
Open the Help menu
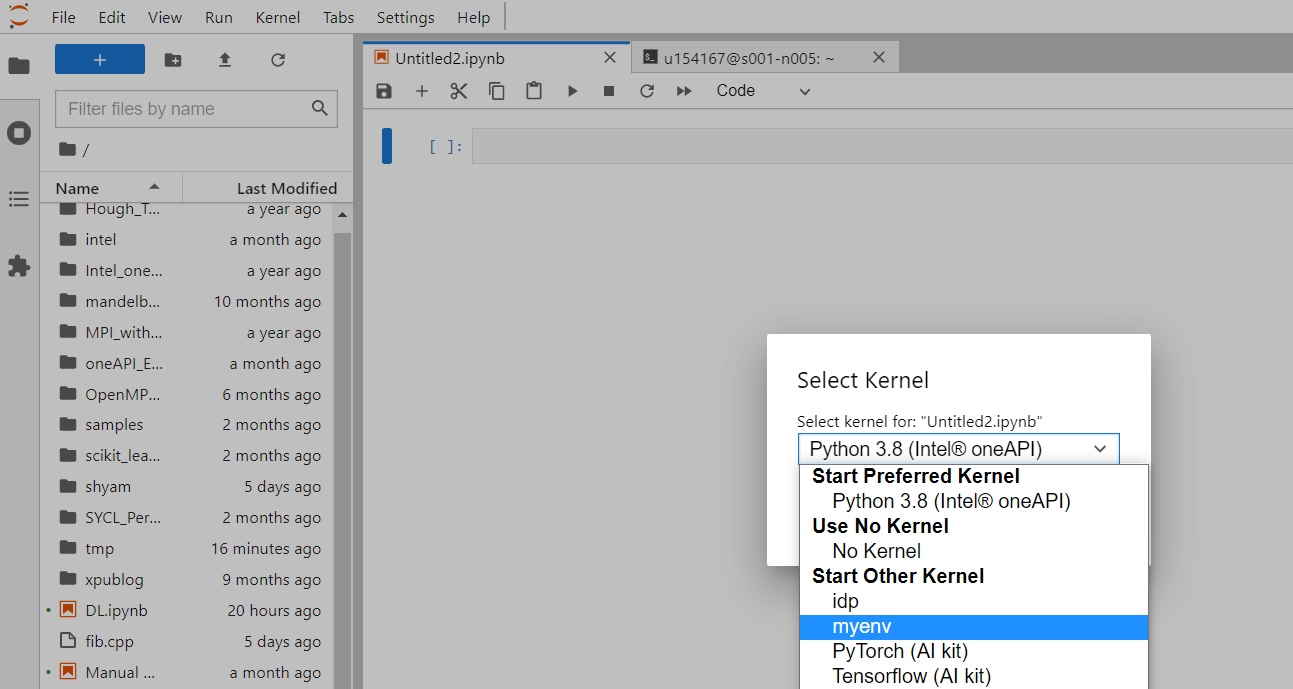(x=474, y=17)
